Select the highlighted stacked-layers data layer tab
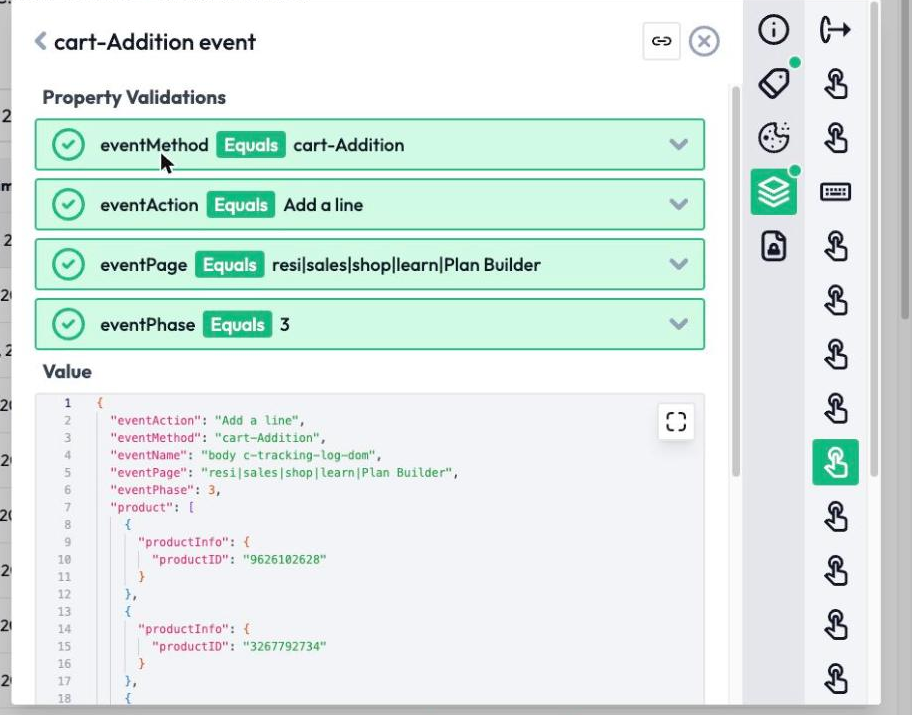This screenshot has width=912, height=715. tap(774, 191)
